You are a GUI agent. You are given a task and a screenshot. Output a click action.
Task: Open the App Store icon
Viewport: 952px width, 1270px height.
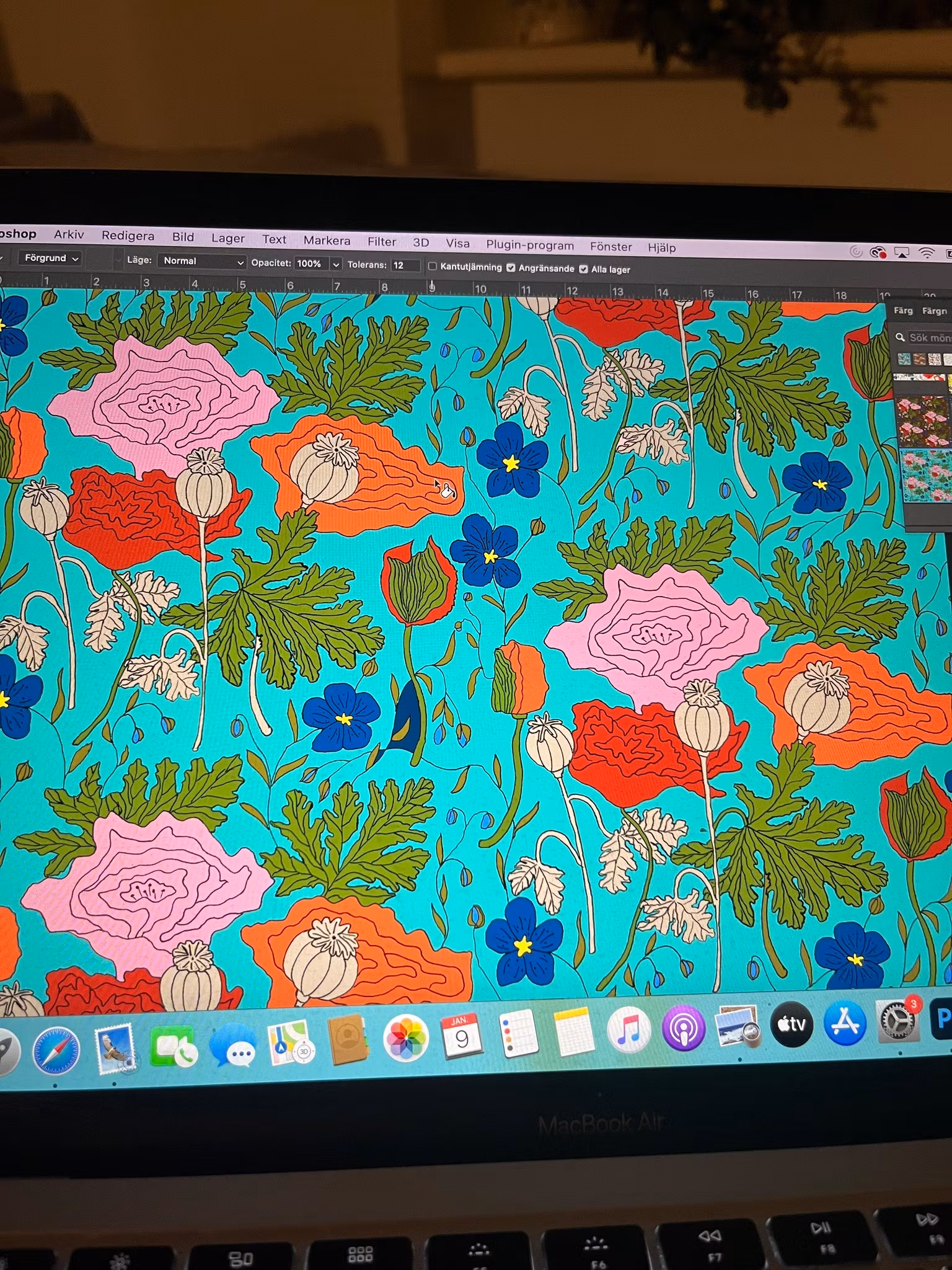(845, 1023)
